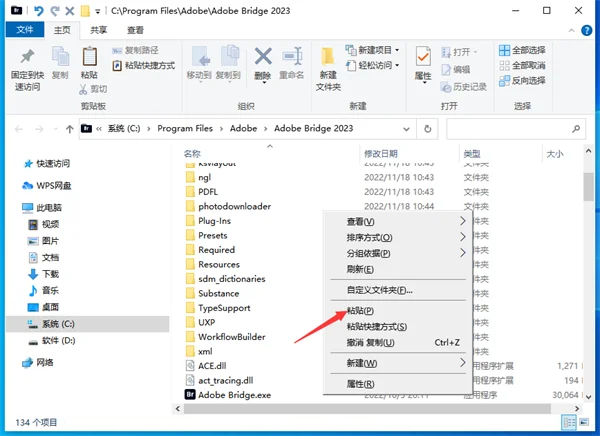The width and height of the screenshot is (600, 436).
Task: Click the horizontal scrollbar thumb
Action: click(367, 409)
